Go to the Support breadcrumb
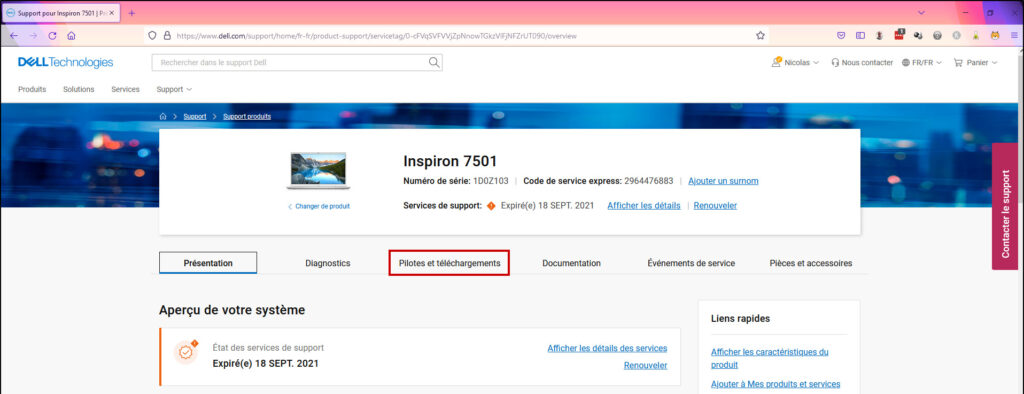The width and height of the screenshot is (1024, 394). [195, 116]
